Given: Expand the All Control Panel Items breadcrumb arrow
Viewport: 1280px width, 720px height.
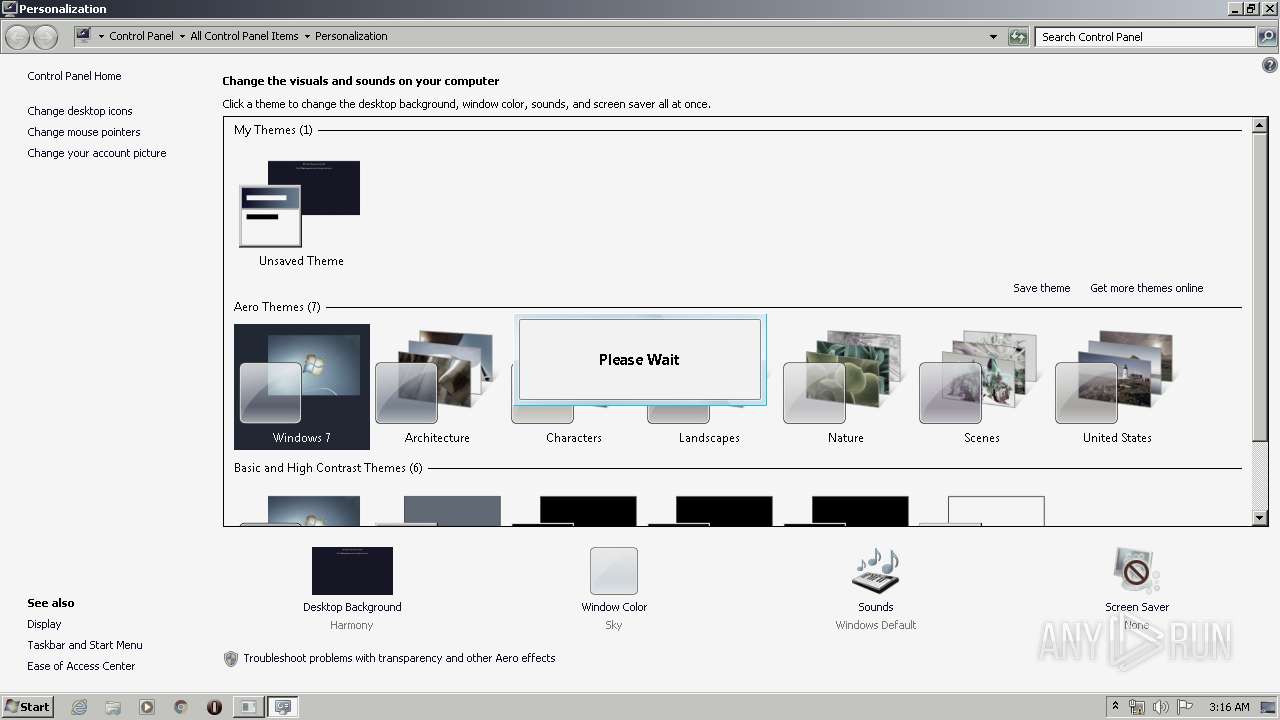Looking at the screenshot, I should click(307, 36).
